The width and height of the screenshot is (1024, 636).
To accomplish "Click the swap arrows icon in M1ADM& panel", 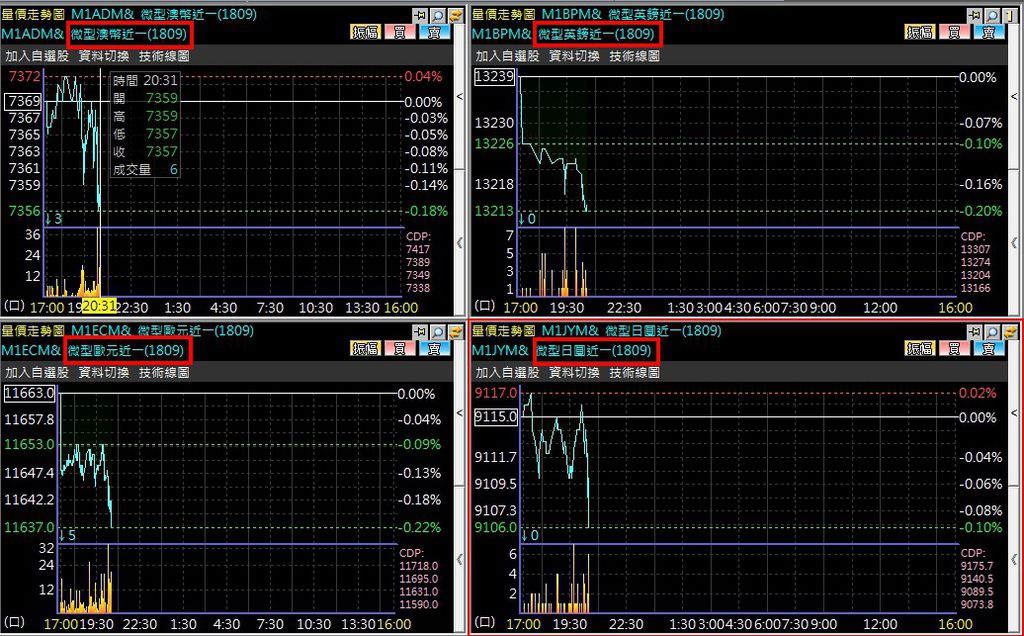I will click(454, 14).
